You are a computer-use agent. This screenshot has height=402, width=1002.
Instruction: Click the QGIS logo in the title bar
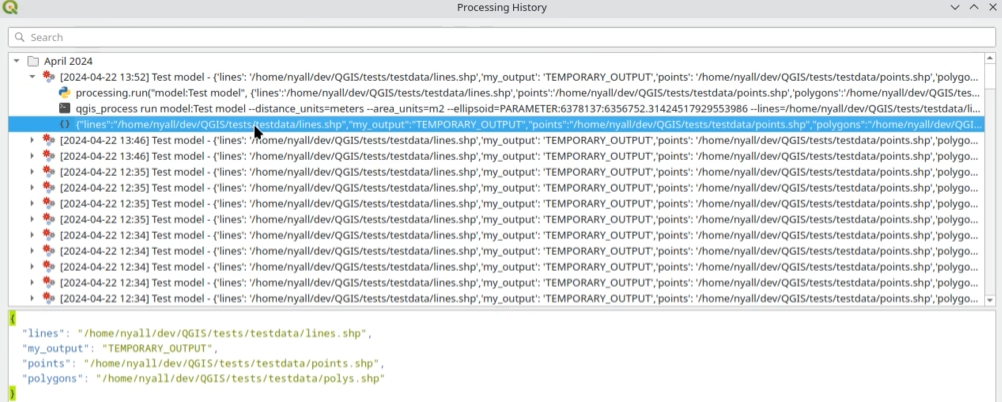10,8
